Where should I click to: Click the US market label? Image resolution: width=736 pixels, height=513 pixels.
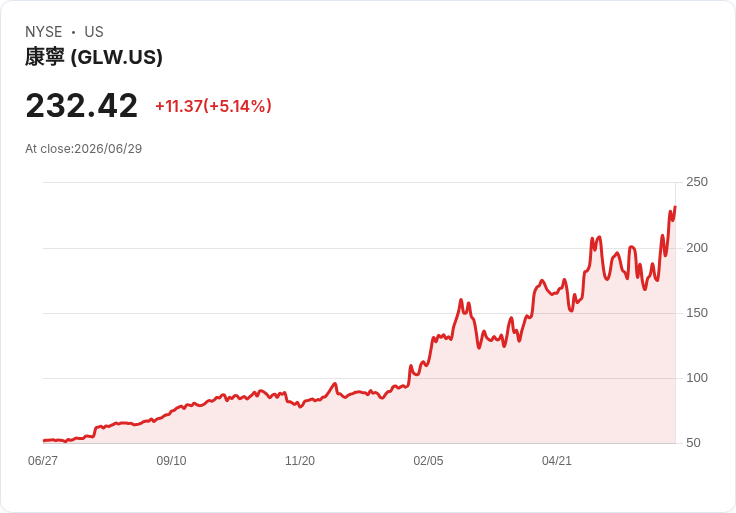(x=94, y=32)
